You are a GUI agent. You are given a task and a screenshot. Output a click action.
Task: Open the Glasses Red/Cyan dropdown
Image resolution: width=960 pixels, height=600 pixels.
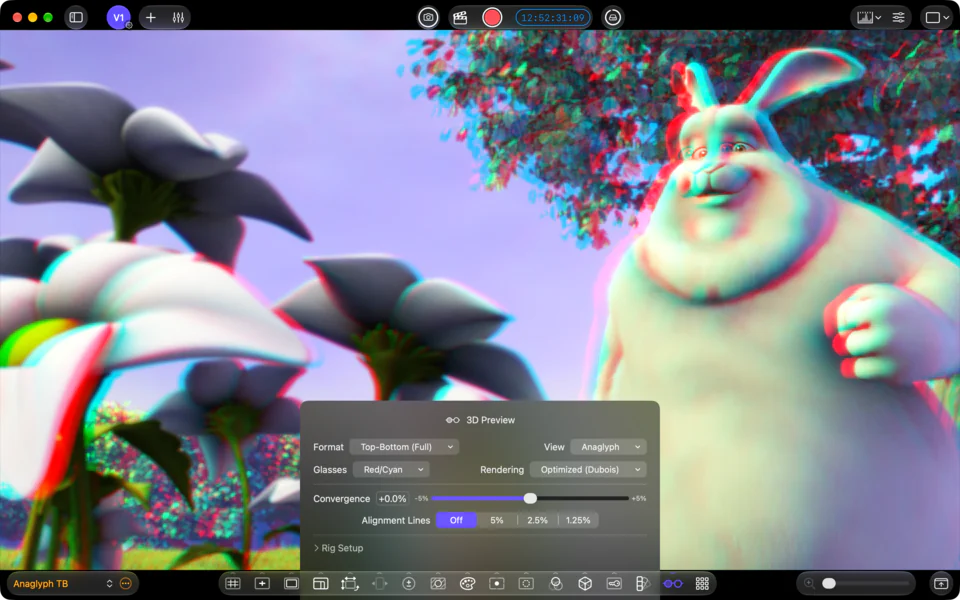(391, 470)
